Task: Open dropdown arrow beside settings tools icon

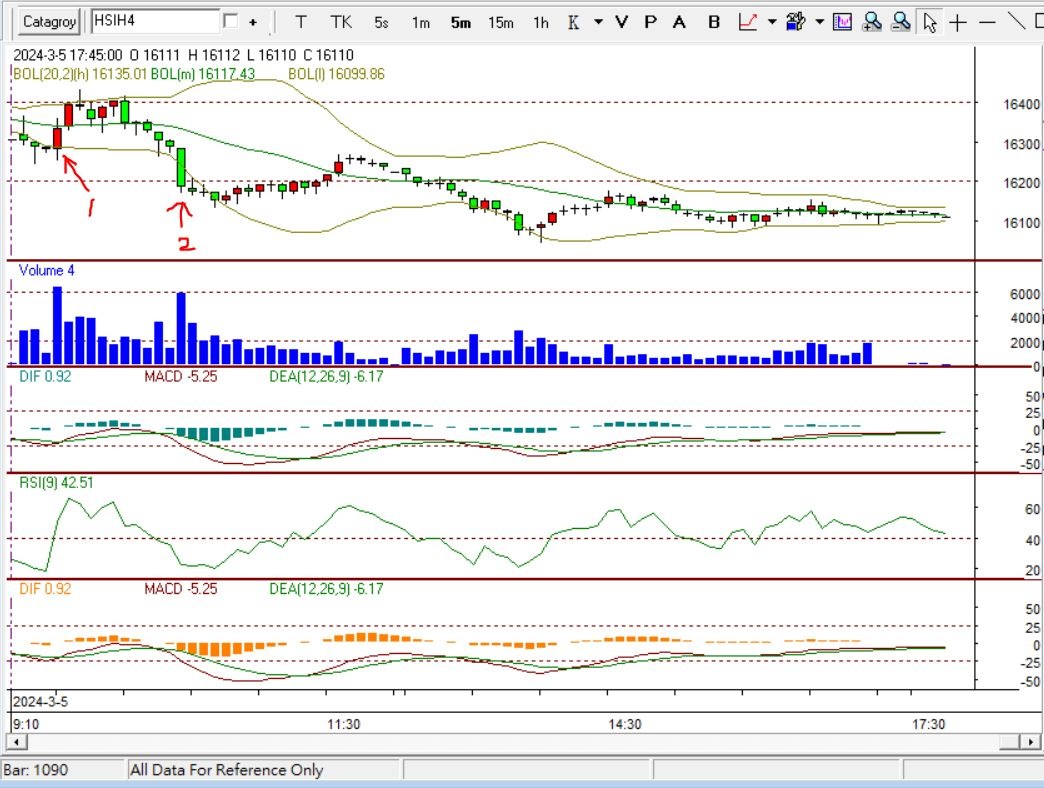Action: (819, 22)
